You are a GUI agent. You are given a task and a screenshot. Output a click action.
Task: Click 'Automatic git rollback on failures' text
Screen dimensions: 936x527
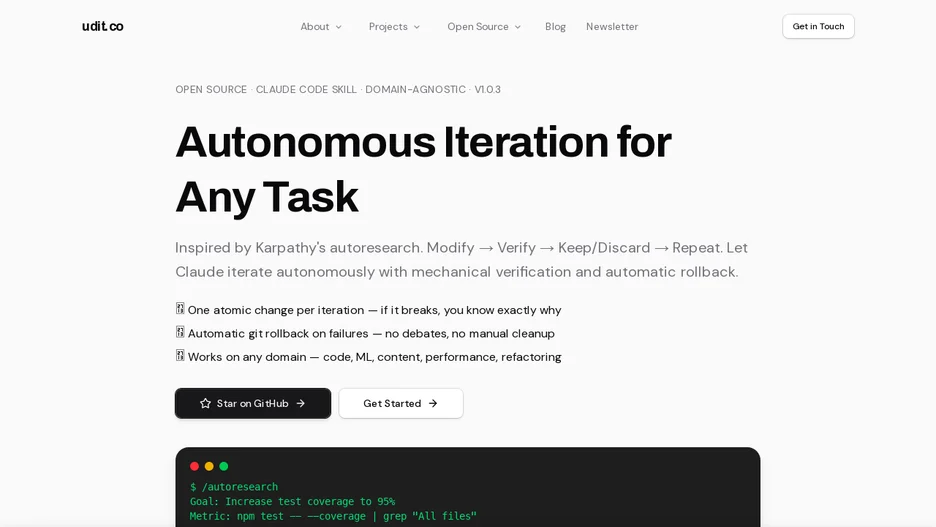coord(371,334)
